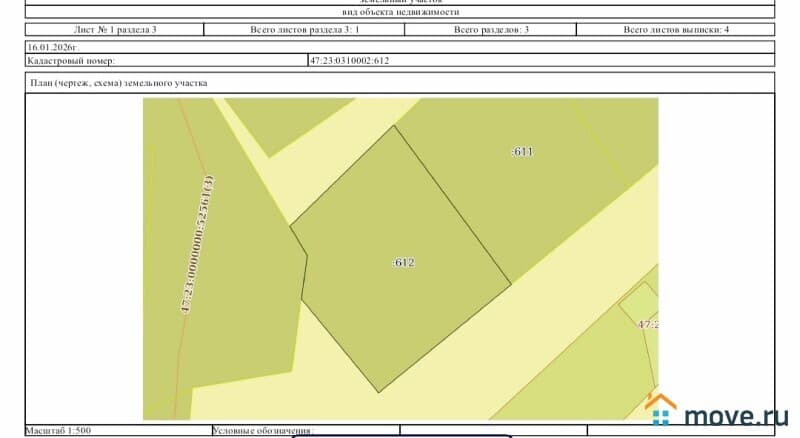Screen dimensions: 800x438
Task: Click the Кадастровый номер field label
Action: click(x=69, y=61)
